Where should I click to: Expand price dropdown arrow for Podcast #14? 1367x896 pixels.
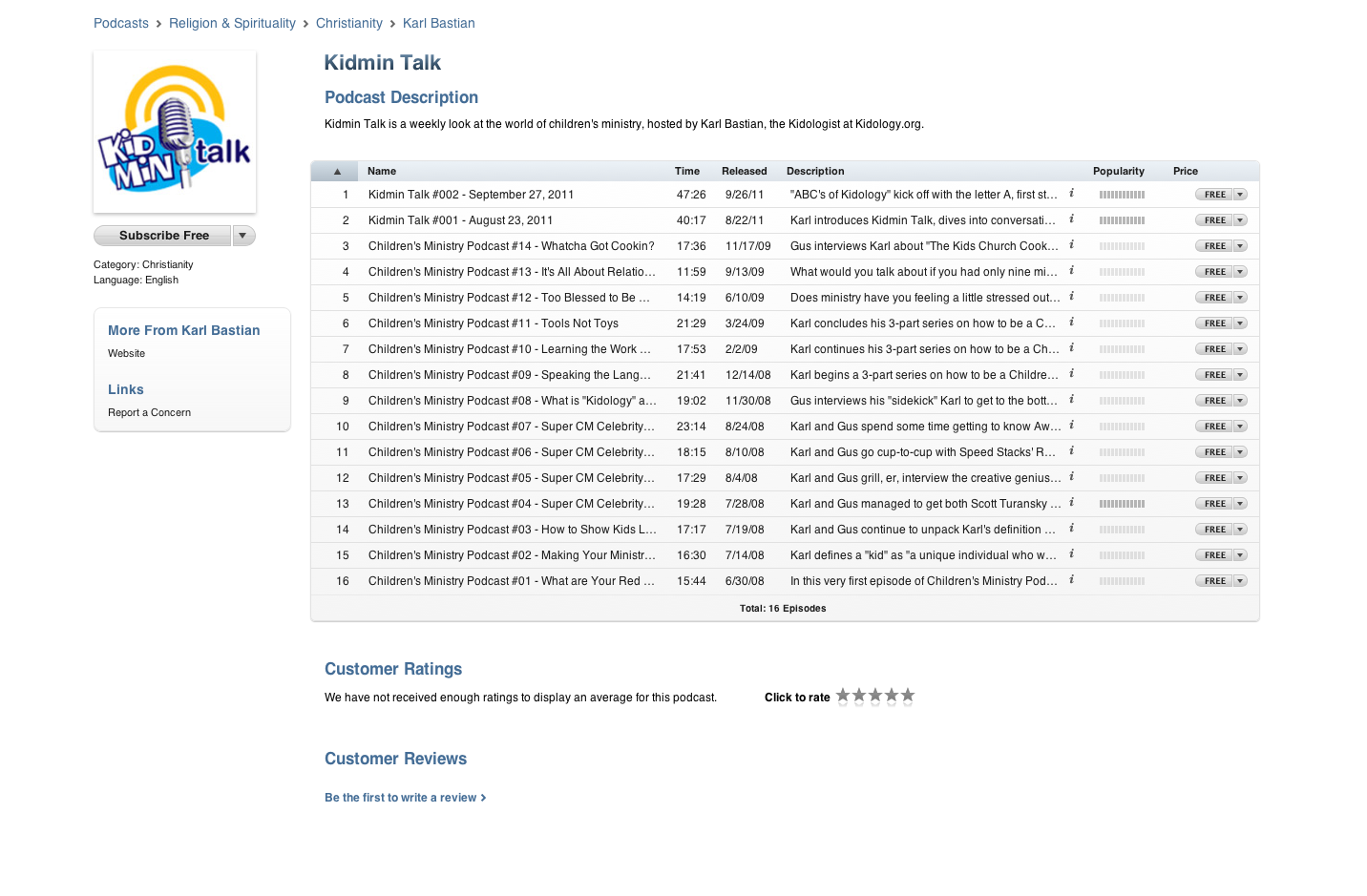[1240, 246]
